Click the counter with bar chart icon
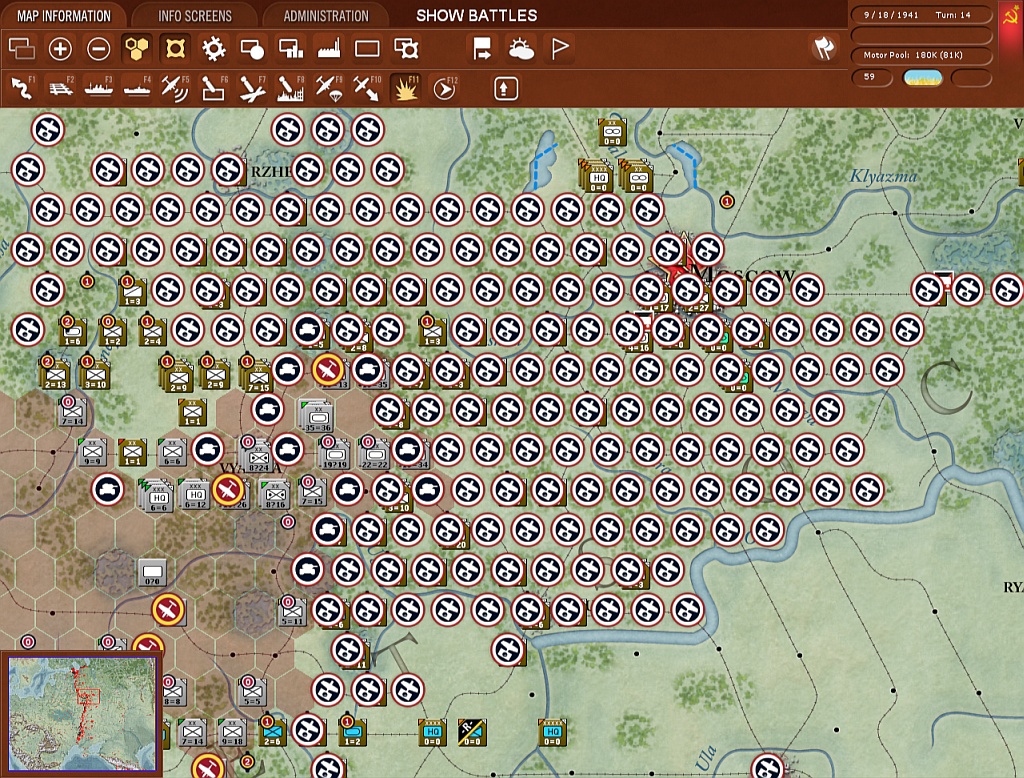 291,49
